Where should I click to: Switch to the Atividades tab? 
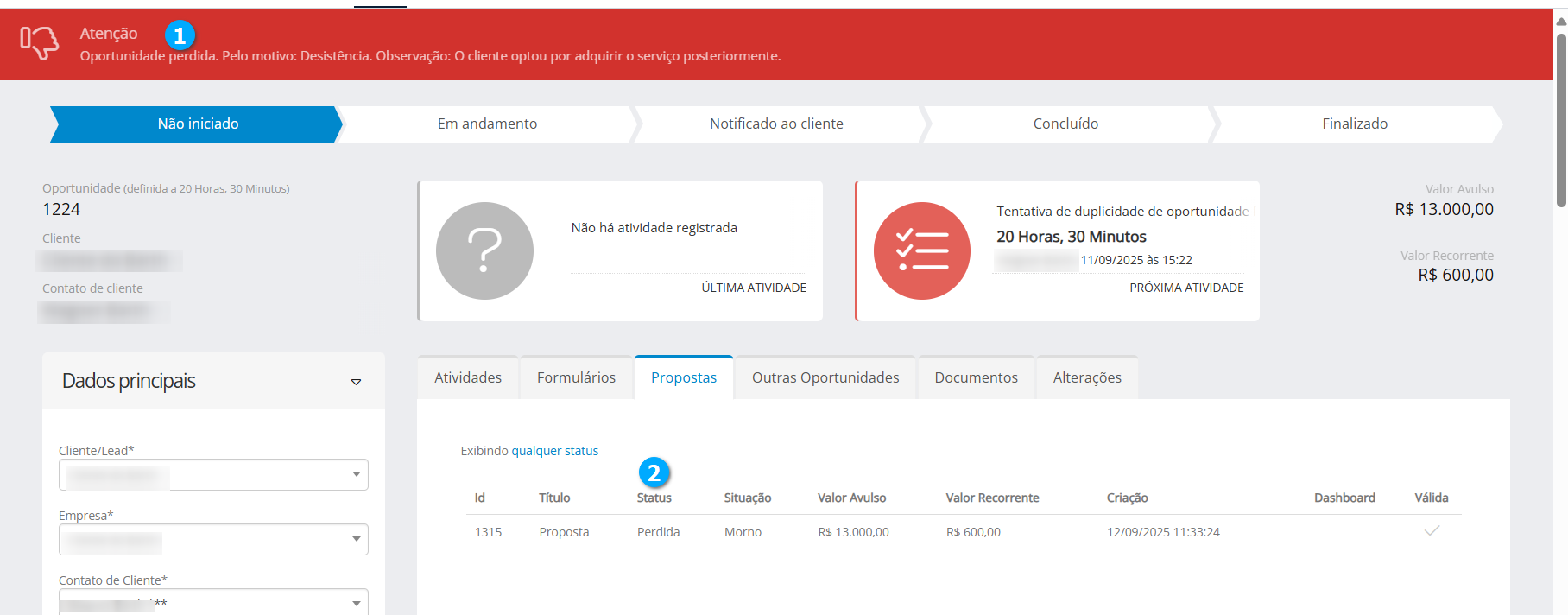[x=468, y=377]
